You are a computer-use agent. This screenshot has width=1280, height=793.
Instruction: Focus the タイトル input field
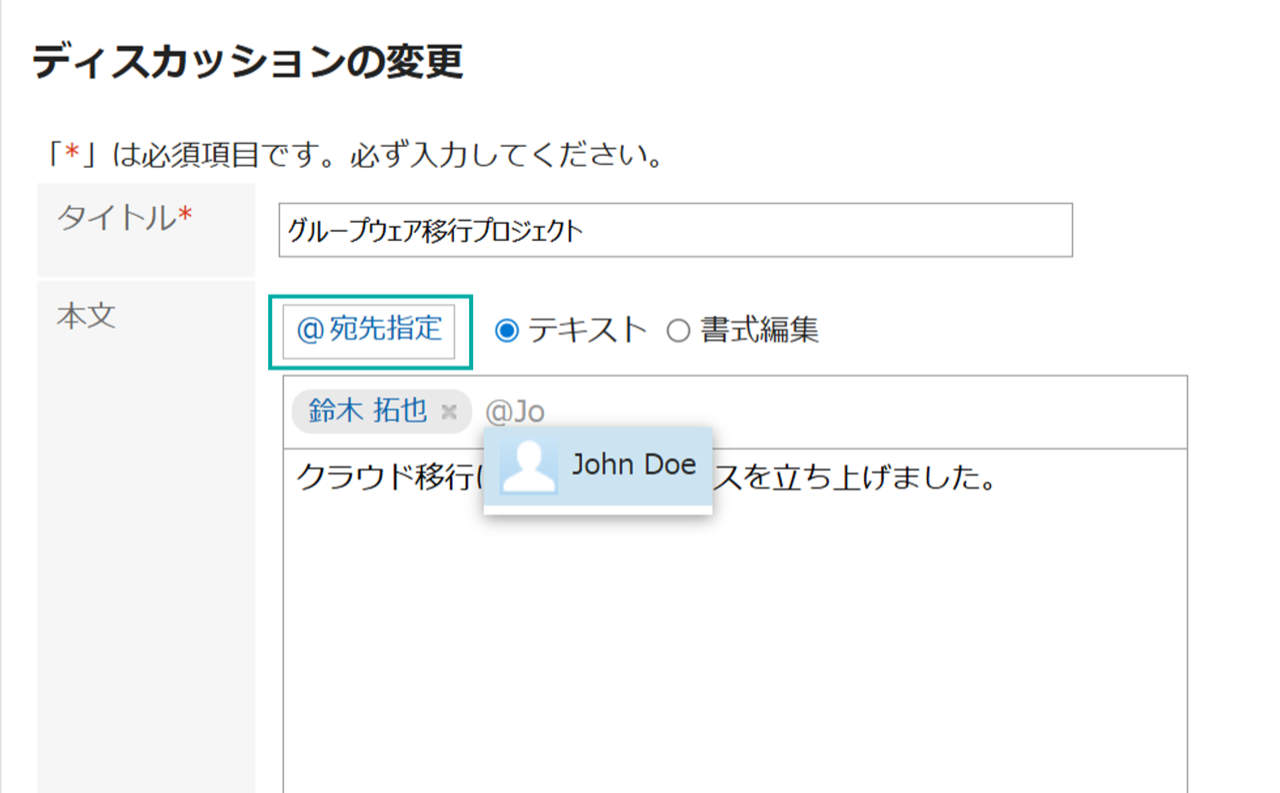click(675, 230)
